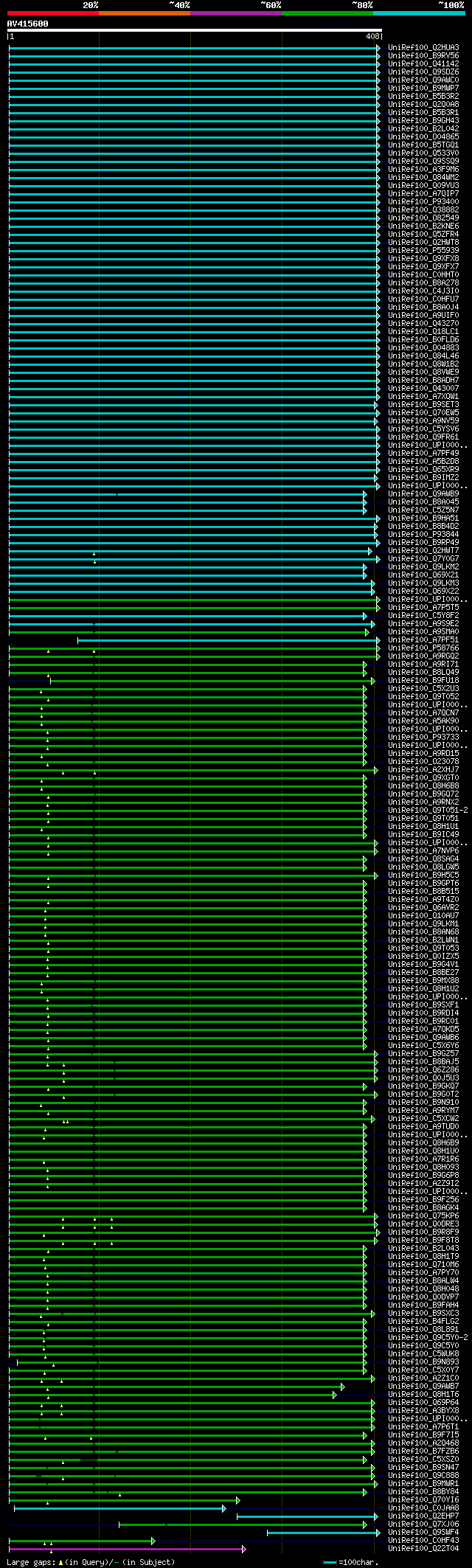Click the UniRef100_C0HHT0 label
Viewport: 472px width, 1568px height.
[423, 275]
